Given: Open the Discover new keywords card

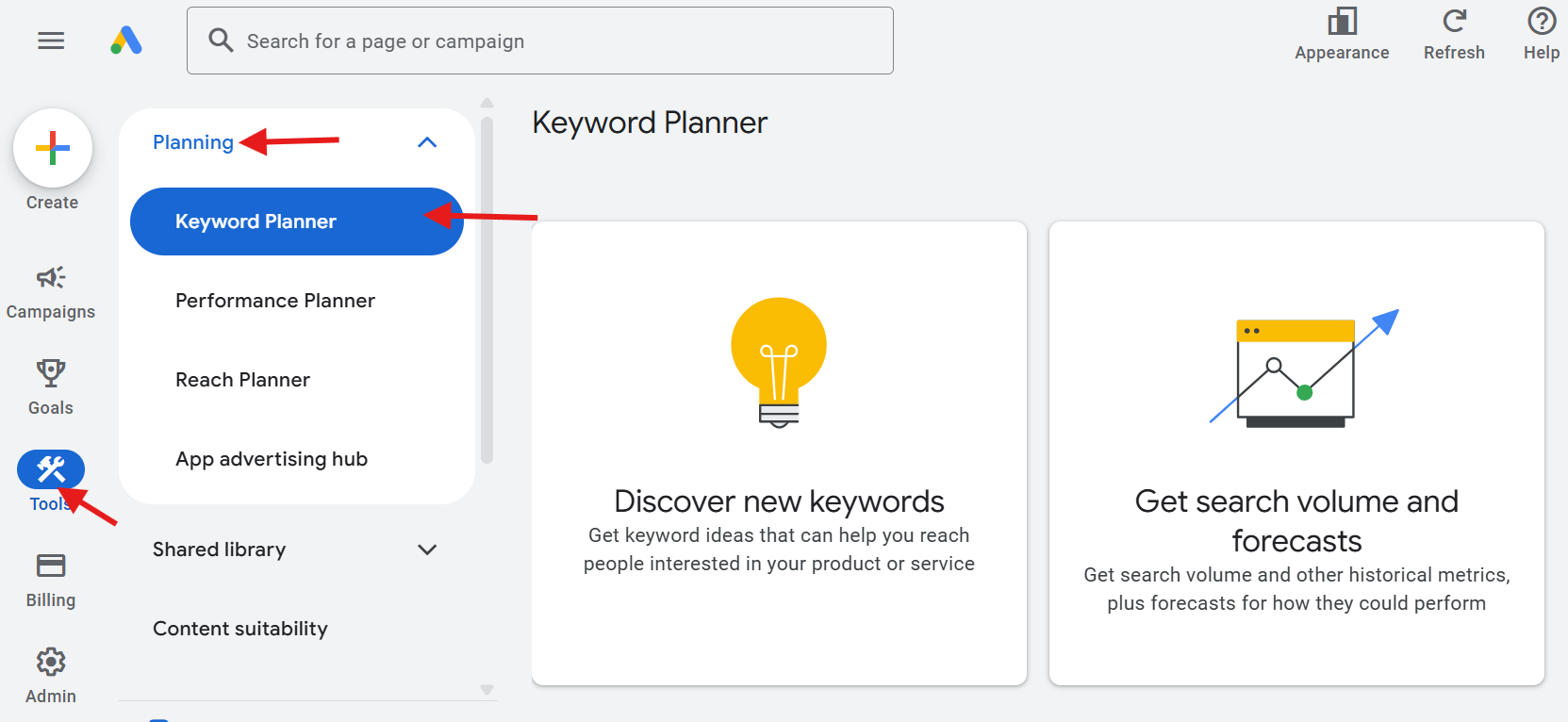Looking at the screenshot, I should click(779, 452).
